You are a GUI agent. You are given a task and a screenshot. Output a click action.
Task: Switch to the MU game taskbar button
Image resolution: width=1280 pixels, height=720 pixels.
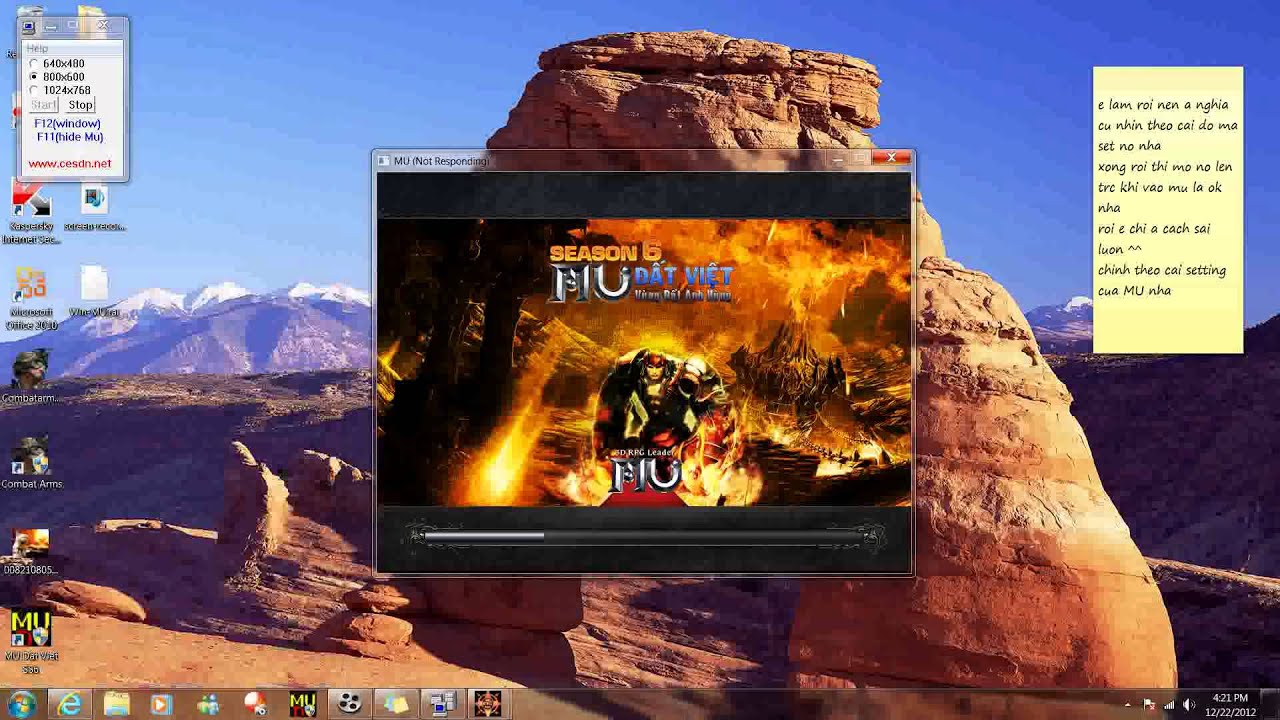point(488,704)
